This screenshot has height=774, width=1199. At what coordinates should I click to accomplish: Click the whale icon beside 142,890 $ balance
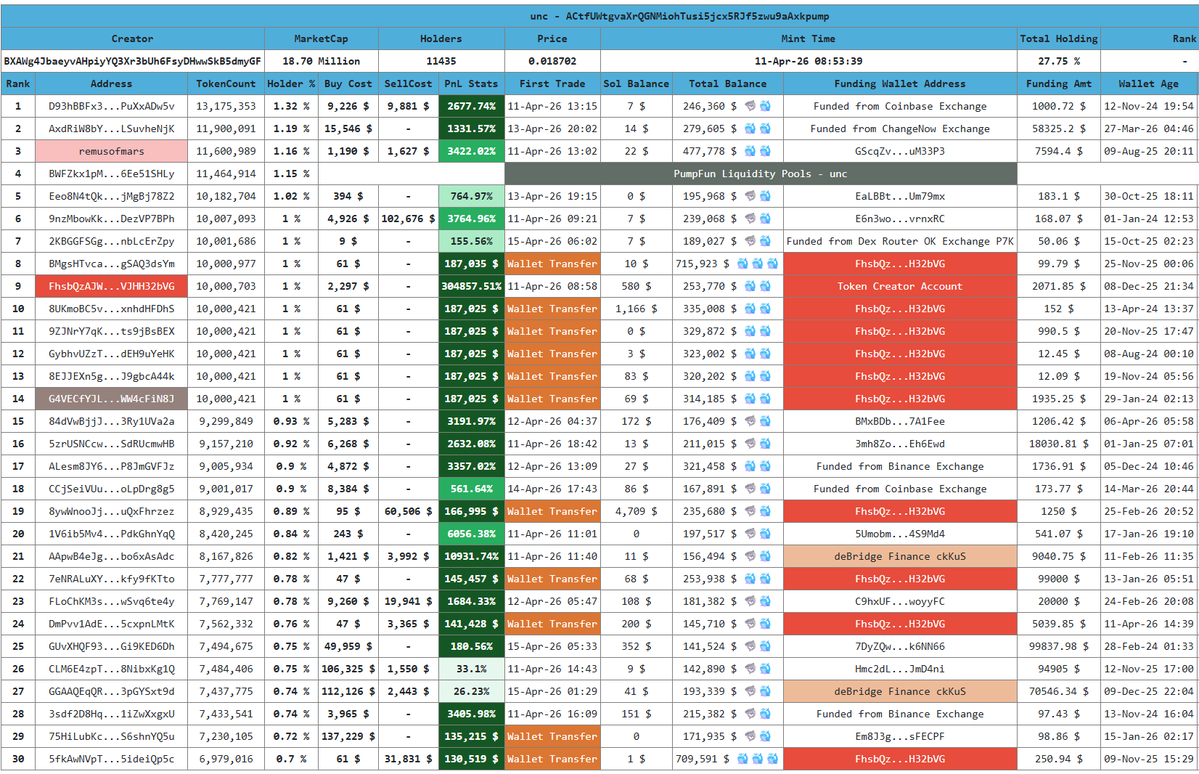tap(765, 668)
